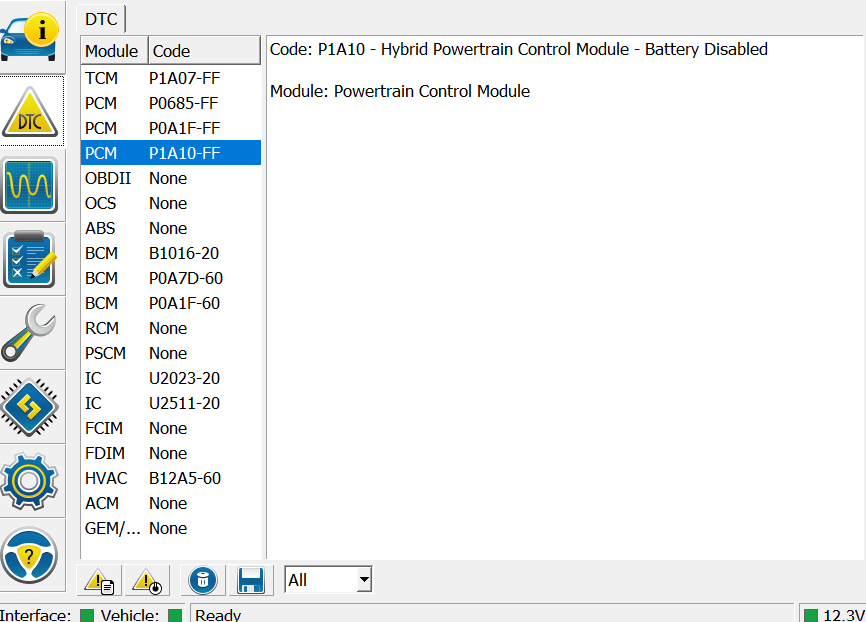Sort list by Code column header
Screen dimensions: 866x622
pos(204,51)
